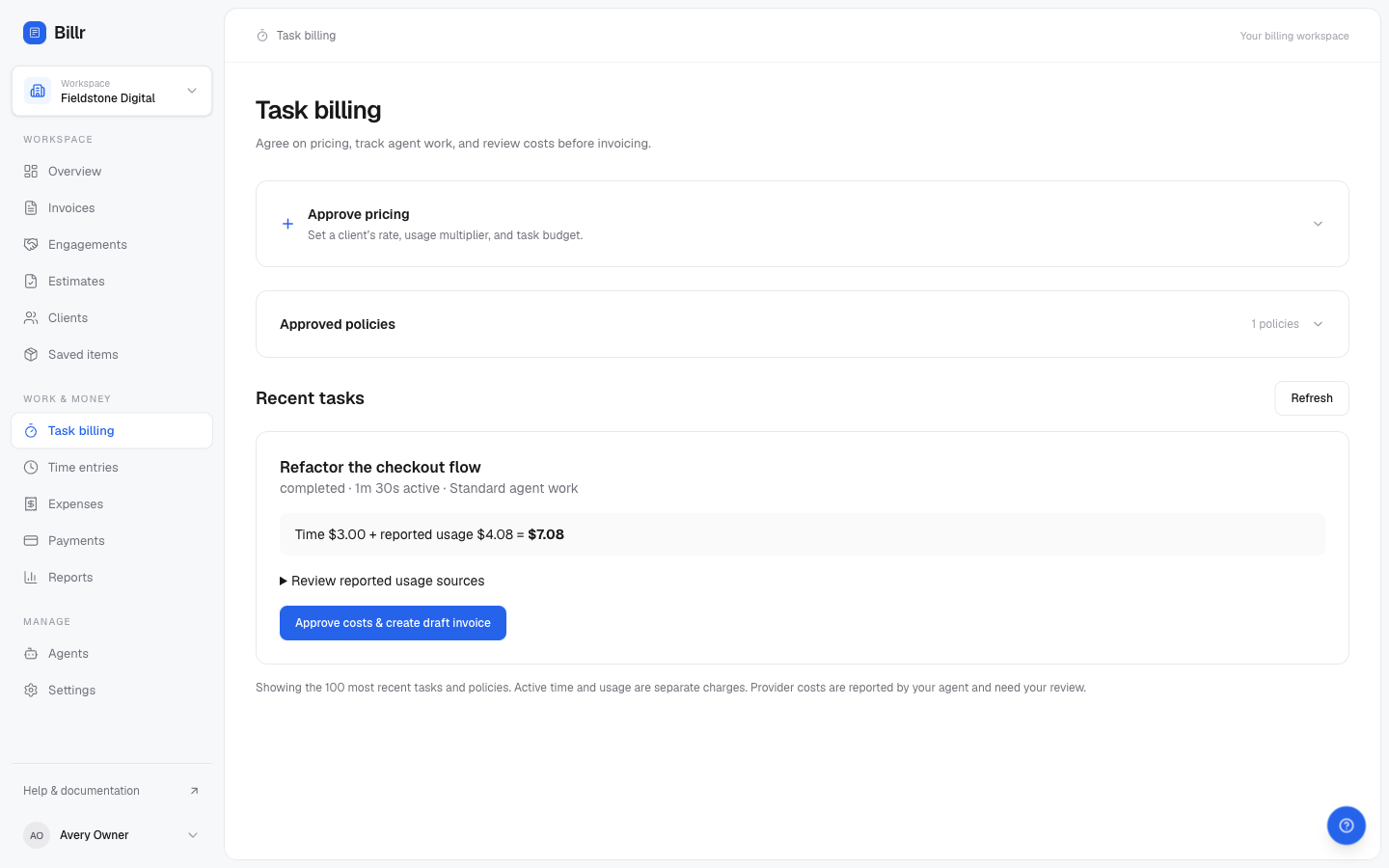The height and width of the screenshot is (868, 1389).
Task: Click the Fieldstone Digital workspace building icon
Action: (x=38, y=91)
